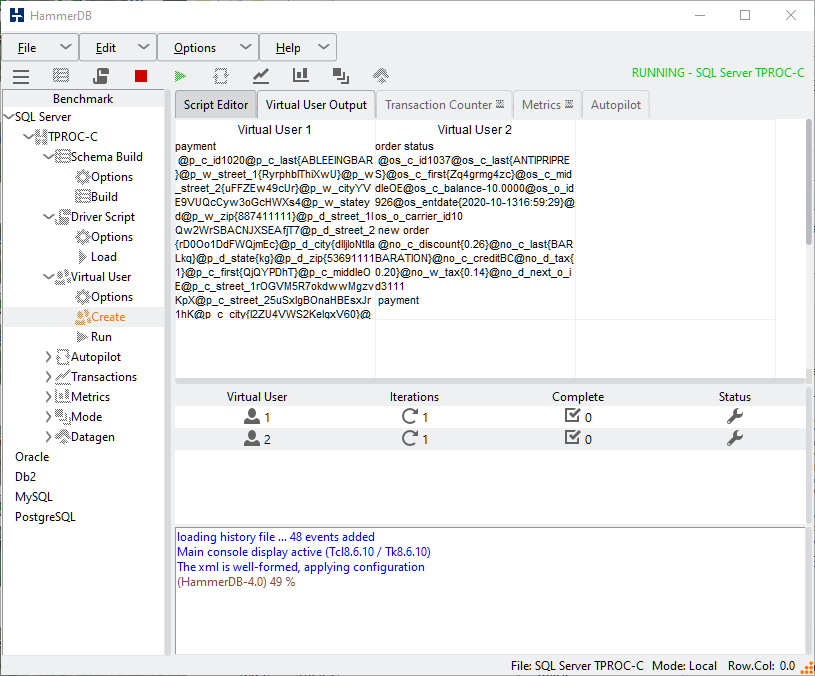Click the schema build toolbar icon

61,76
